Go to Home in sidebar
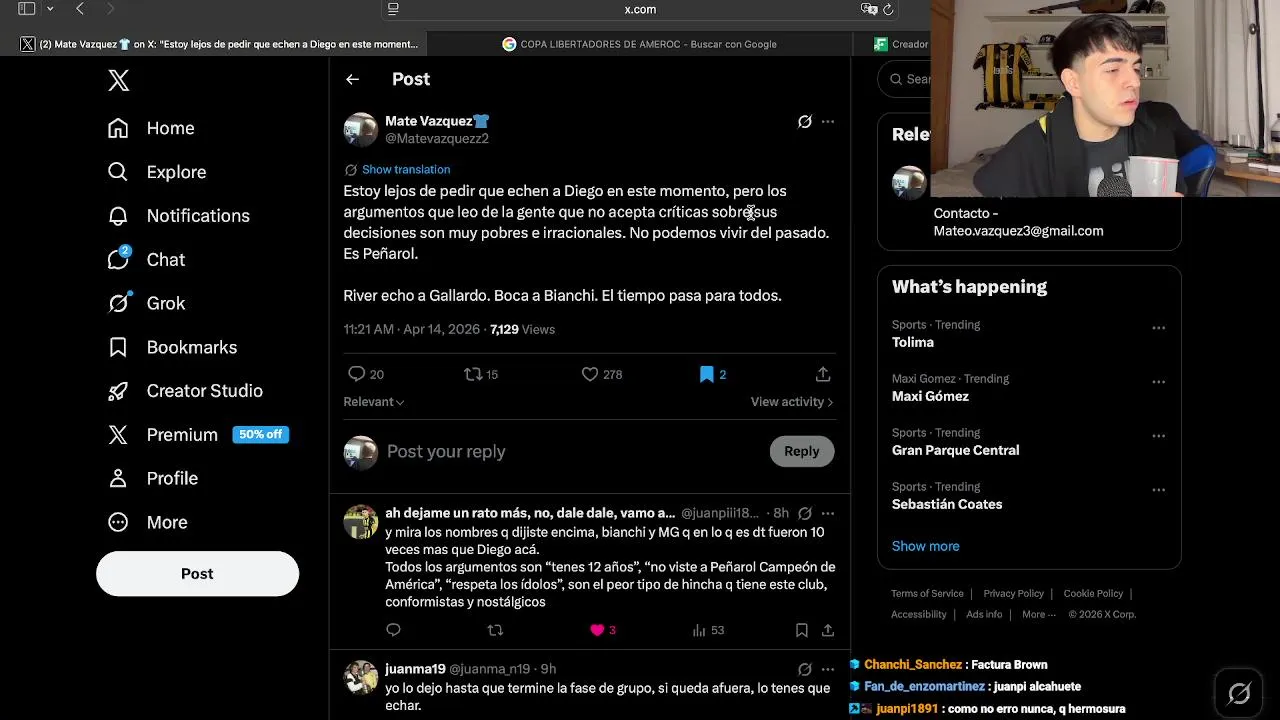 (151, 128)
